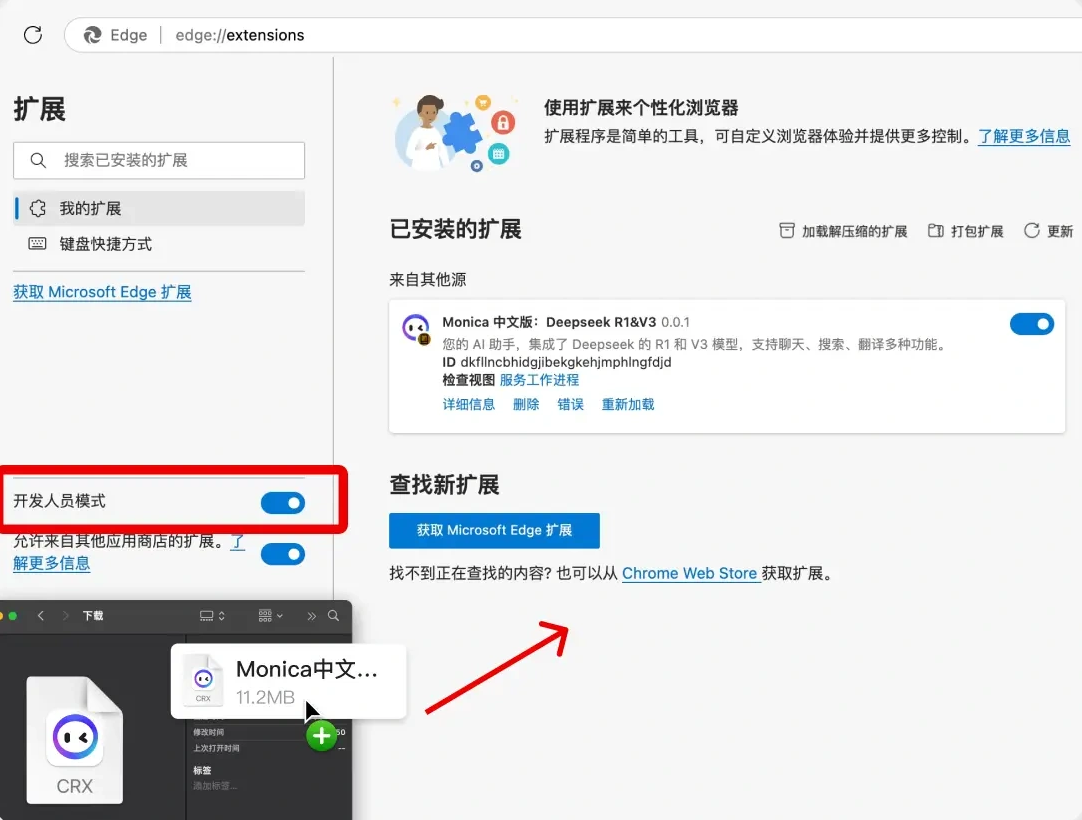Click the 使用扩展来个性化浏览器 banner illustration
Viewport: 1082px width, 820px height.
point(455,133)
